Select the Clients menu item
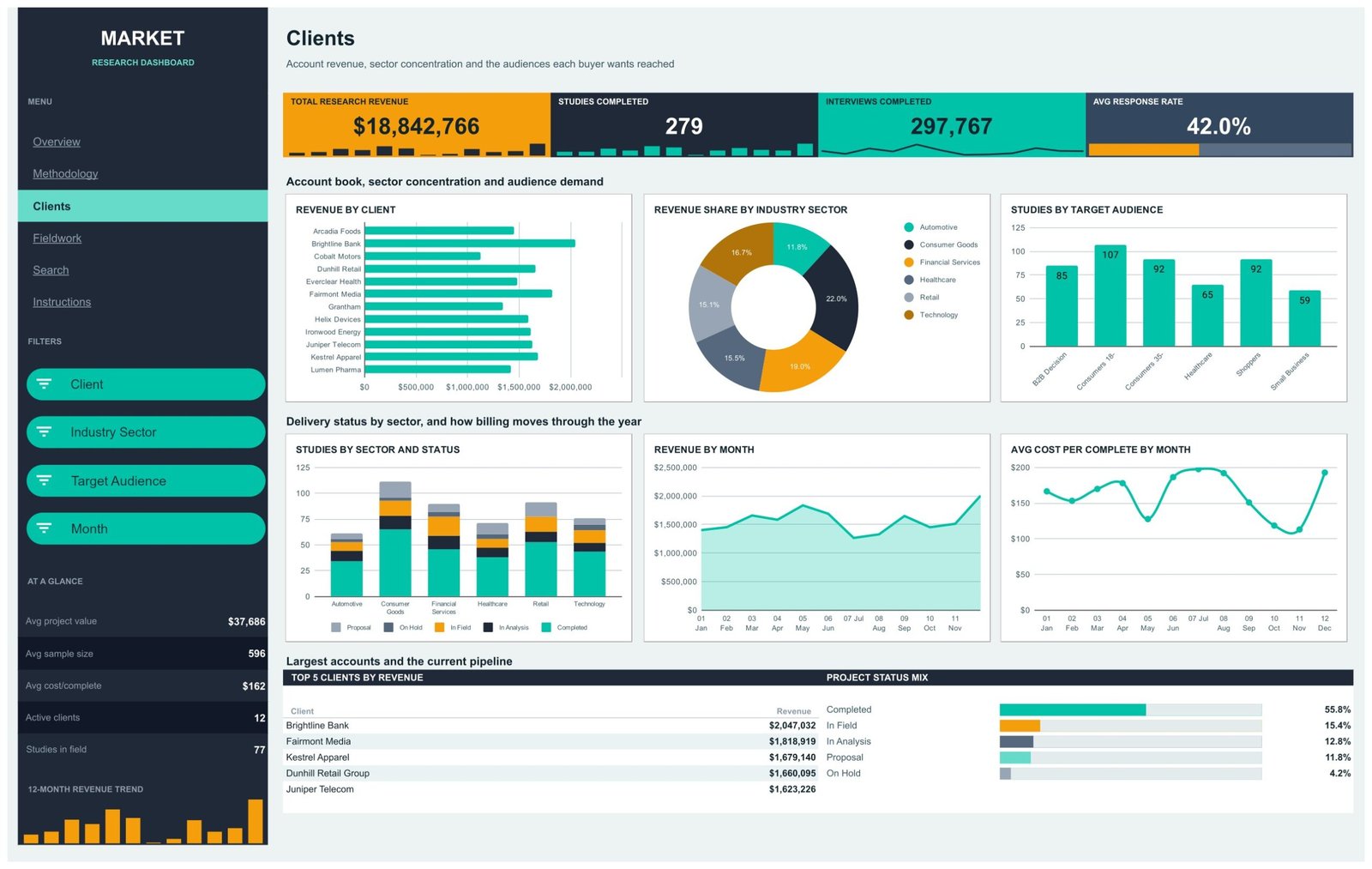Screen dimensions: 1372x869 pyautogui.click(x=142, y=206)
